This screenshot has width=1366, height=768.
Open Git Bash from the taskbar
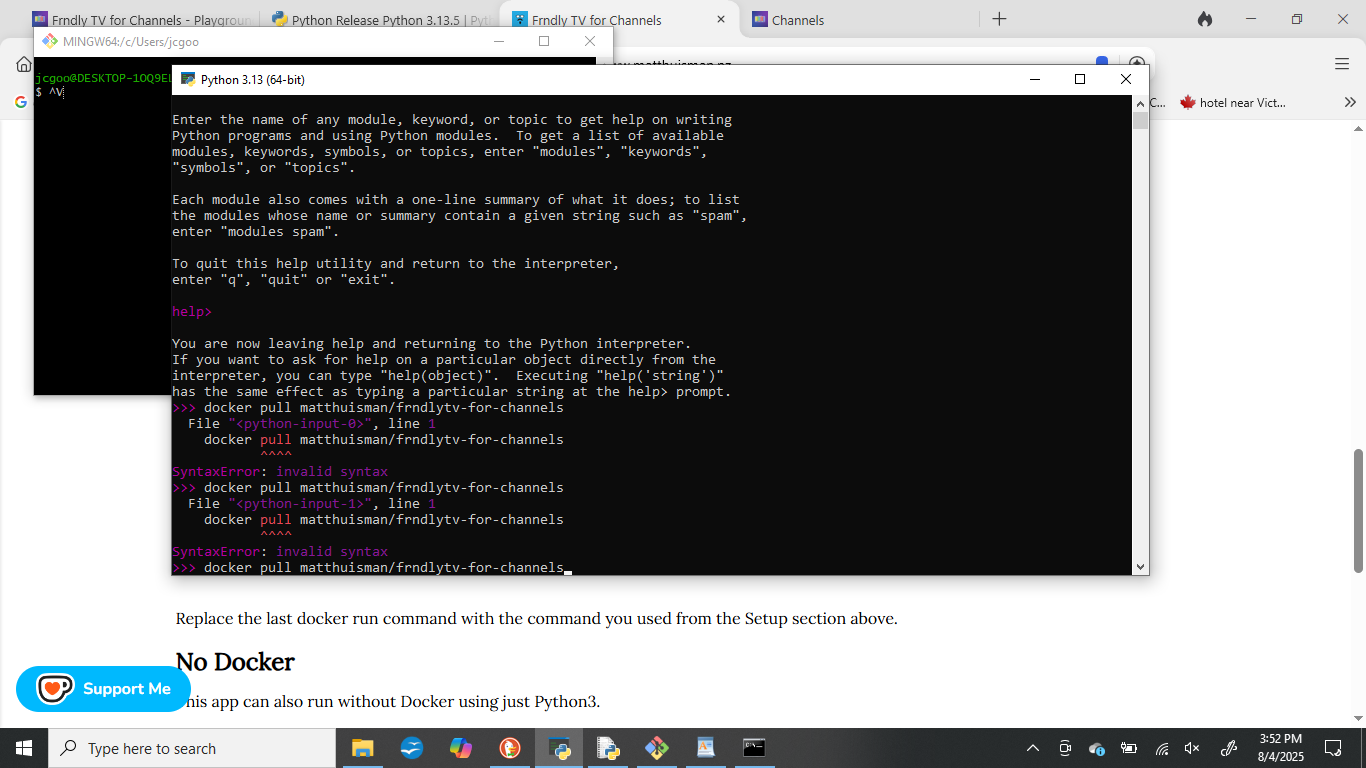click(x=656, y=748)
